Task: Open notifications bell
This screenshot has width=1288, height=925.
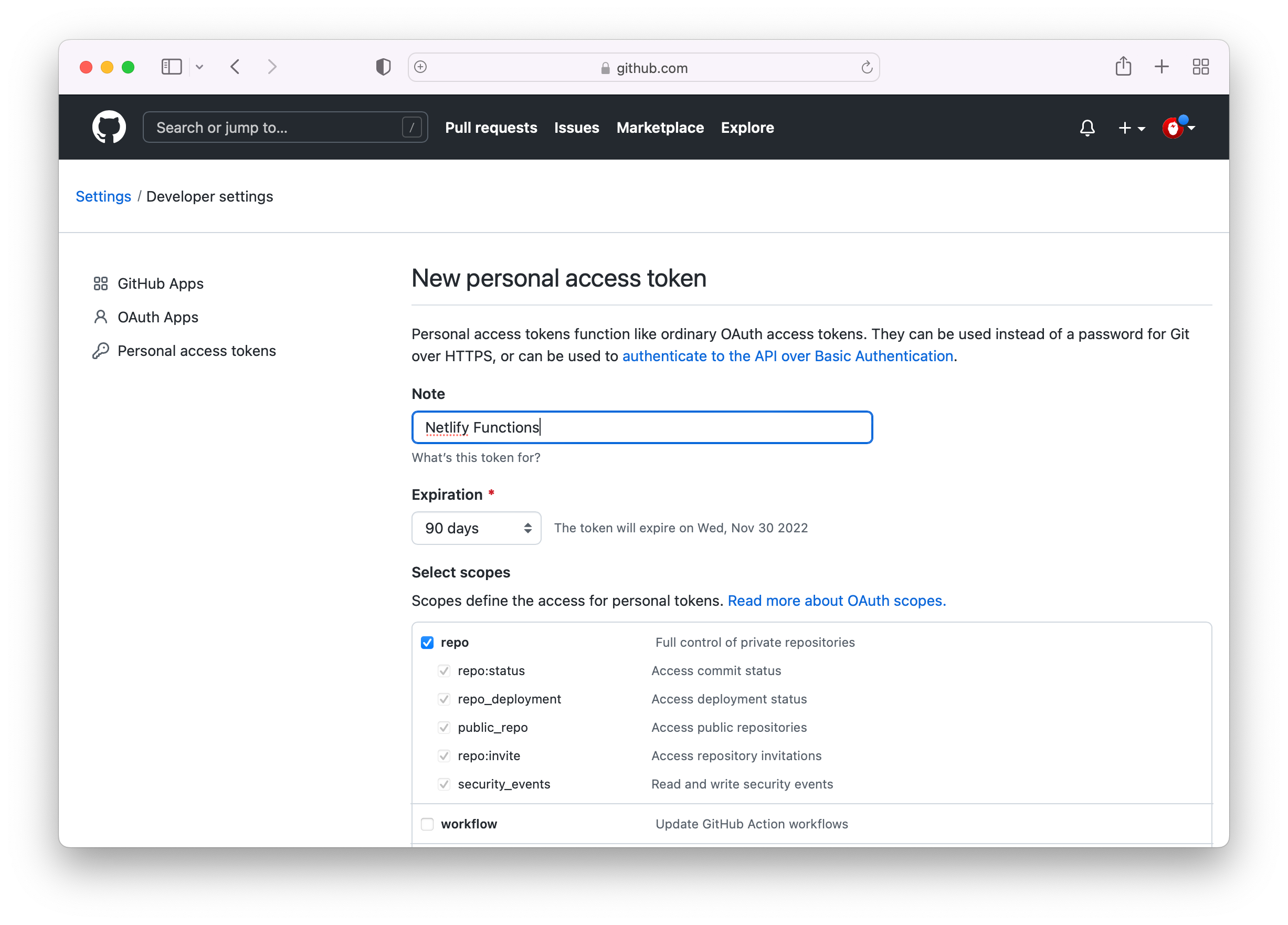Action: [x=1087, y=128]
